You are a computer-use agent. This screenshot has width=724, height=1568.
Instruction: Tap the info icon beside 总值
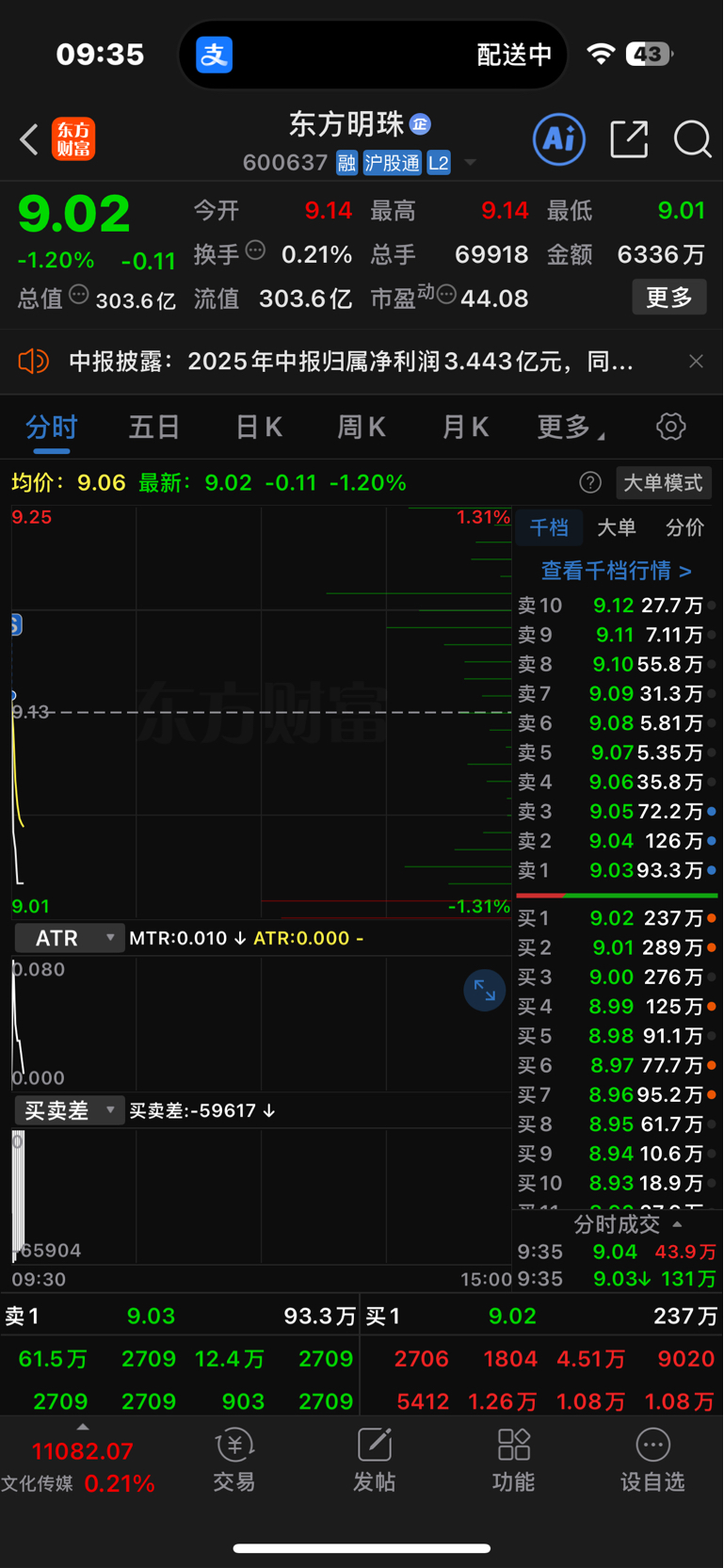[x=79, y=295]
